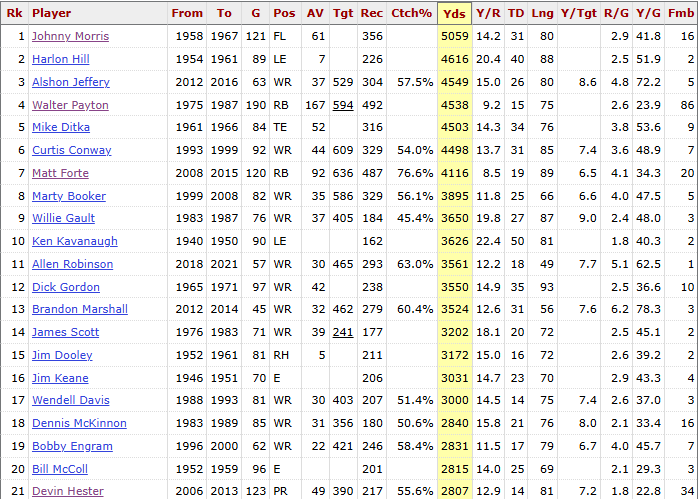Sort by Tgt targets header
Image resolution: width=698 pixels, height=499 pixels.
point(343,13)
